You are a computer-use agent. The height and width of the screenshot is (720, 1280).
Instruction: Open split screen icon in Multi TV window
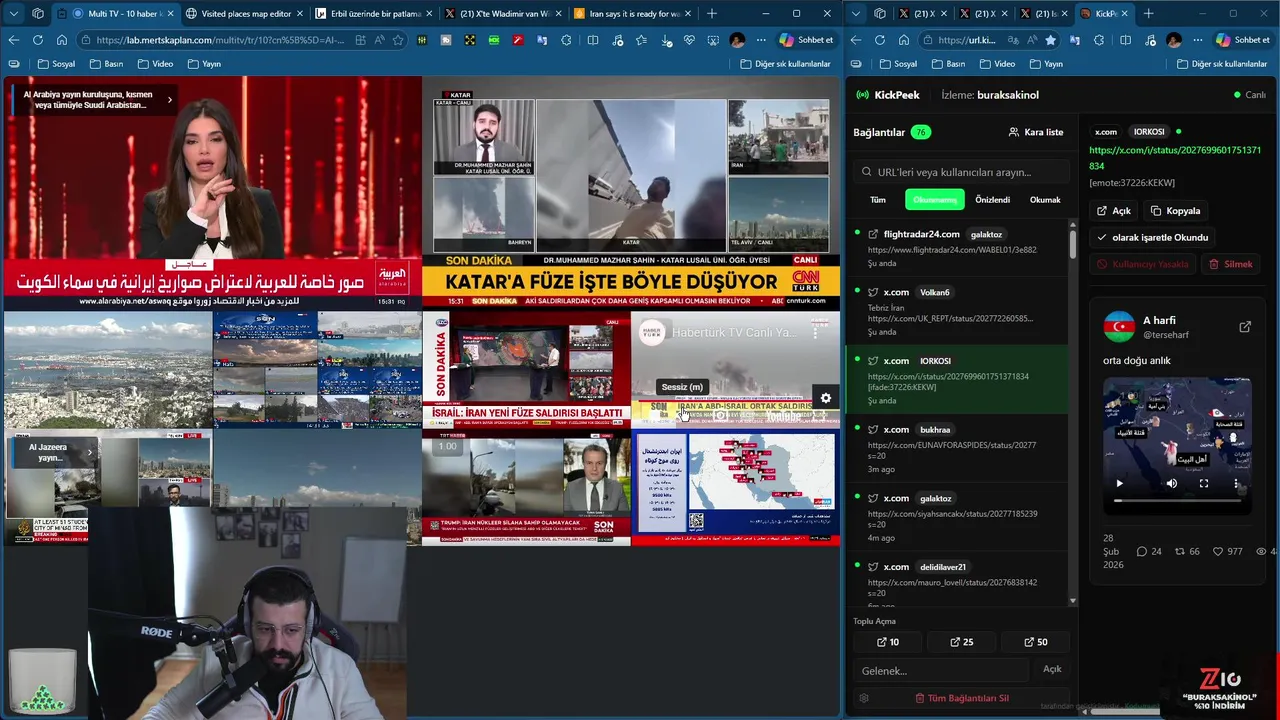pos(593,40)
